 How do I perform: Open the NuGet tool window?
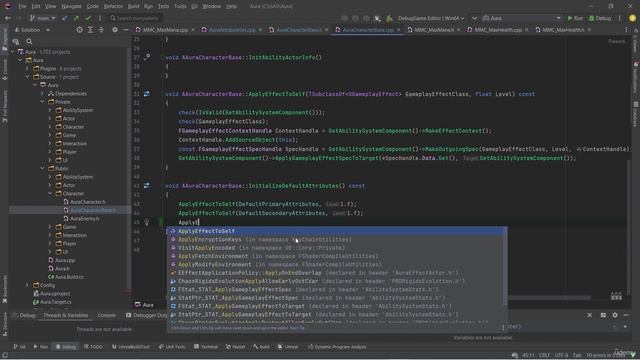pos(235,347)
